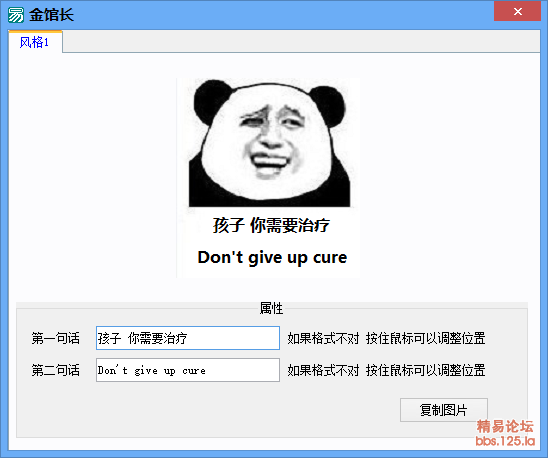Click the 第一句话 label
The image size is (548, 458).
[x=56, y=338]
